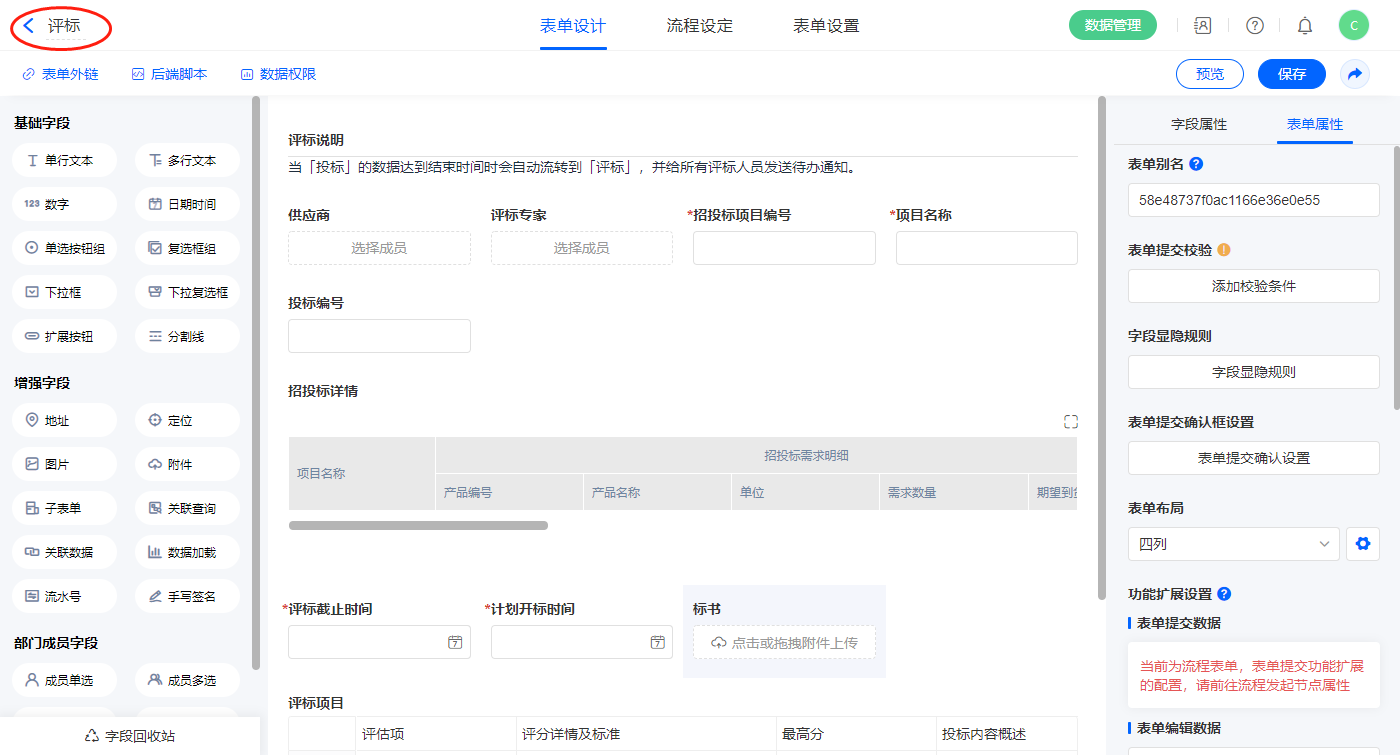The height and width of the screenshot is (755, 1400).
Task: Click the contacts book icon in header
Action: 1203,26
